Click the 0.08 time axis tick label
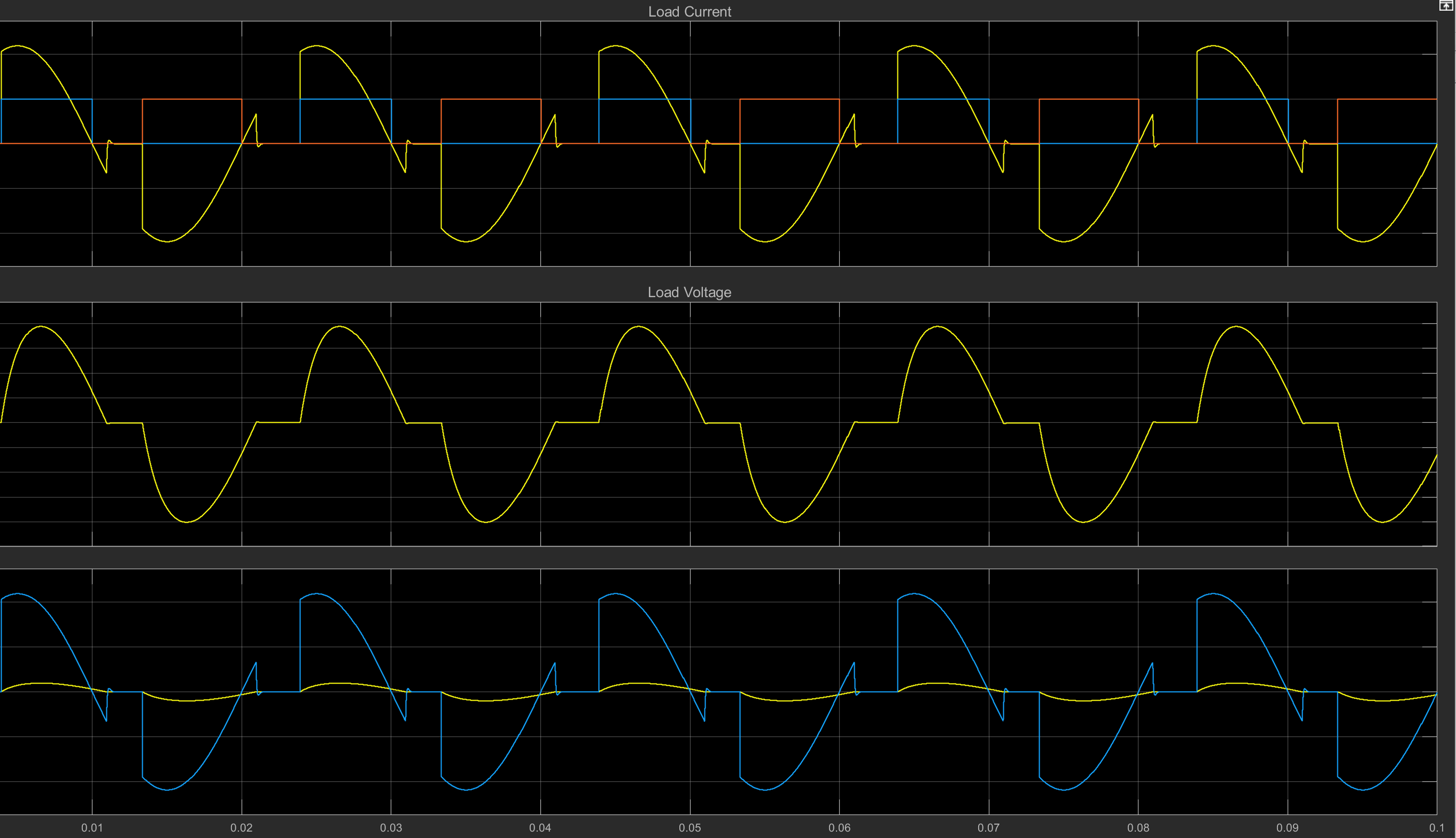 1138,828
